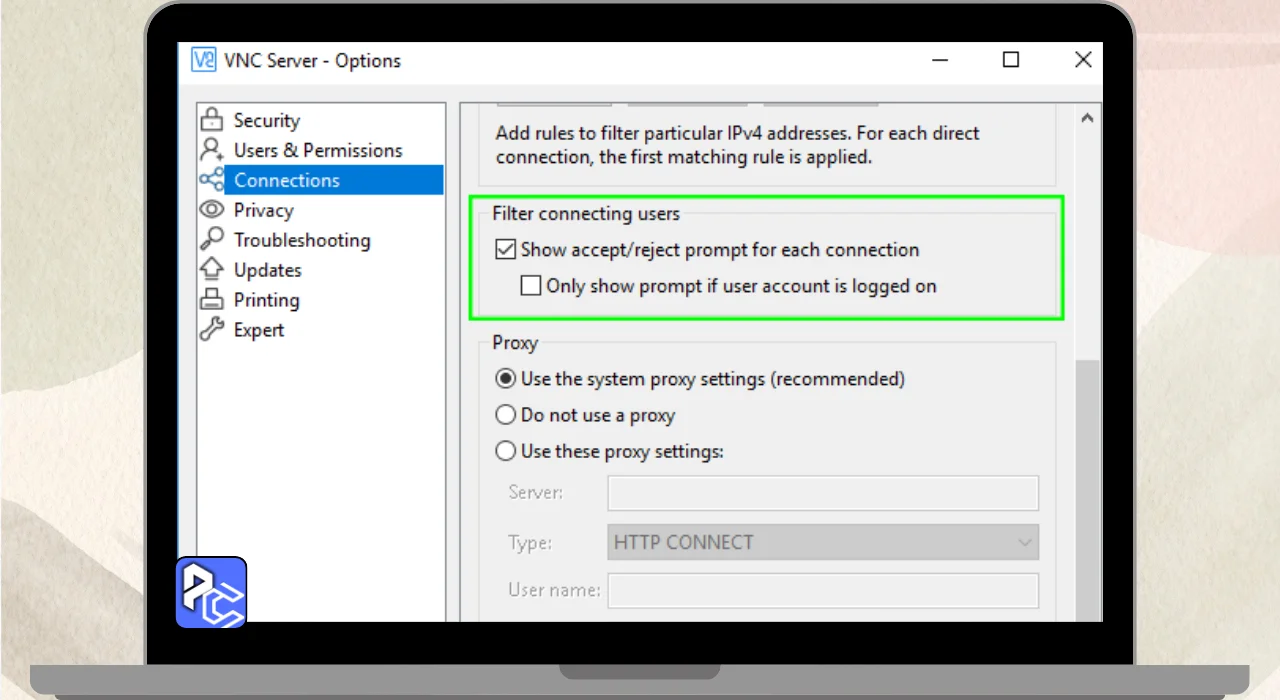The height and width of the screenshot is (700, 1280).
Task: Click the Updates arrow icon
Action: 211,270
